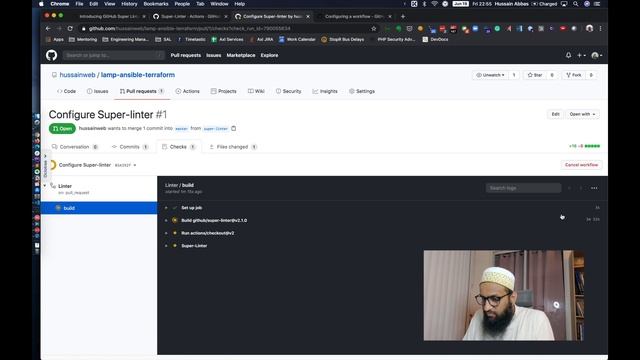Open the DevDocs bookmark
The height and width of the screenshot is (360, 640).
pos(436,40)
